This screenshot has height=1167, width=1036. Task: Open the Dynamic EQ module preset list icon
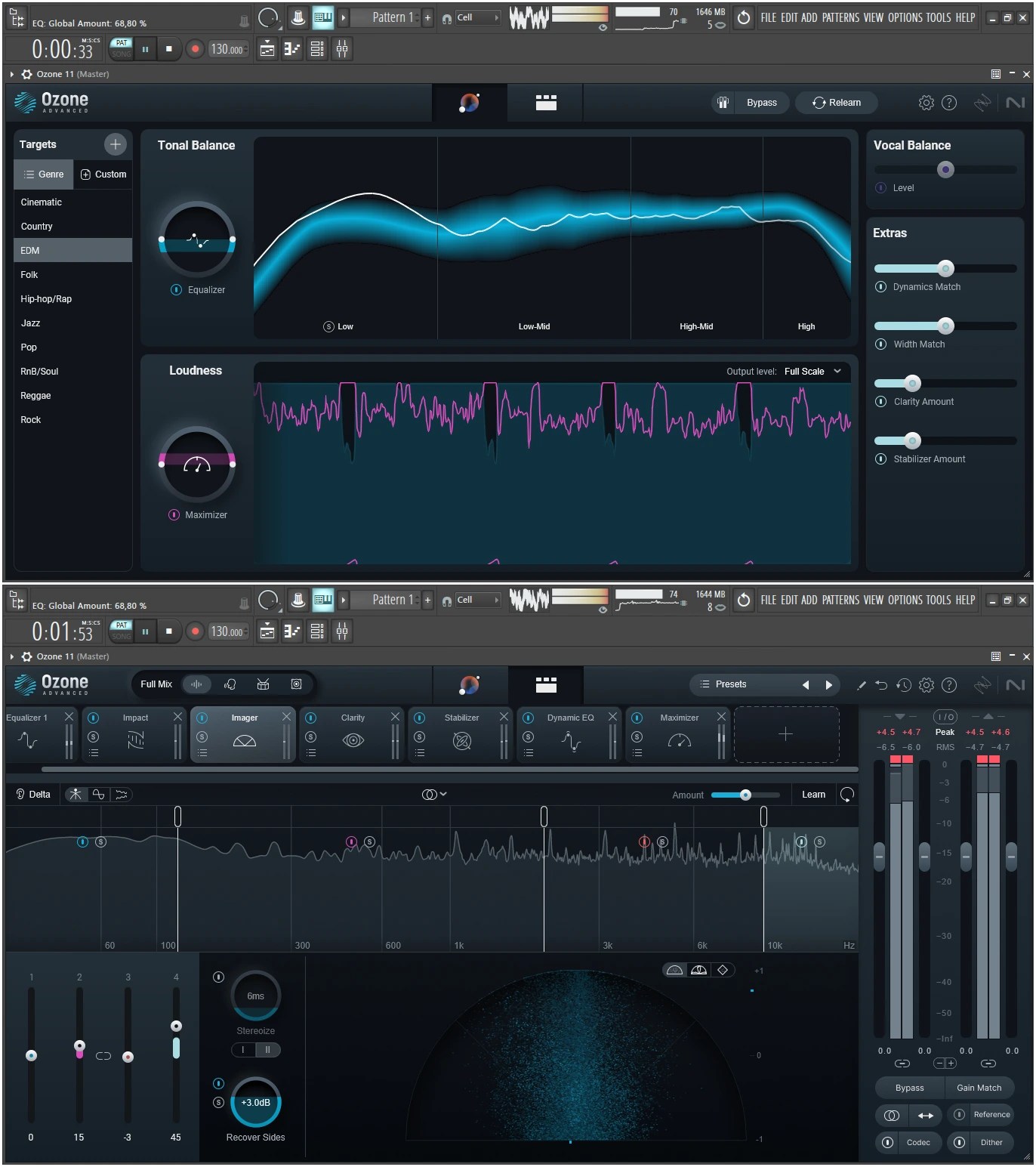[x=529, y=753]
